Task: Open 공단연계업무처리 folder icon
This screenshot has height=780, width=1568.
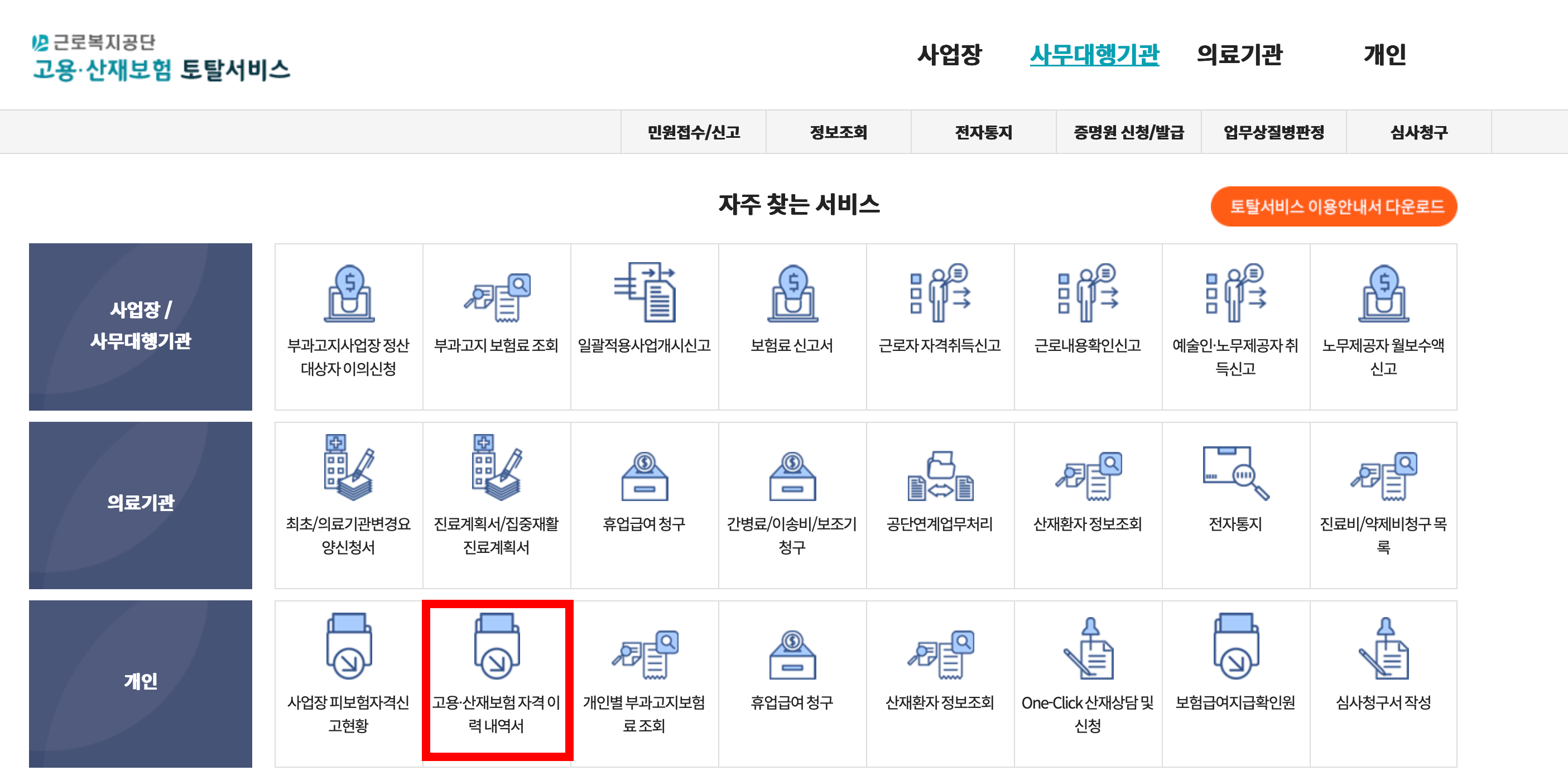Action: click(x=940, y=475)
